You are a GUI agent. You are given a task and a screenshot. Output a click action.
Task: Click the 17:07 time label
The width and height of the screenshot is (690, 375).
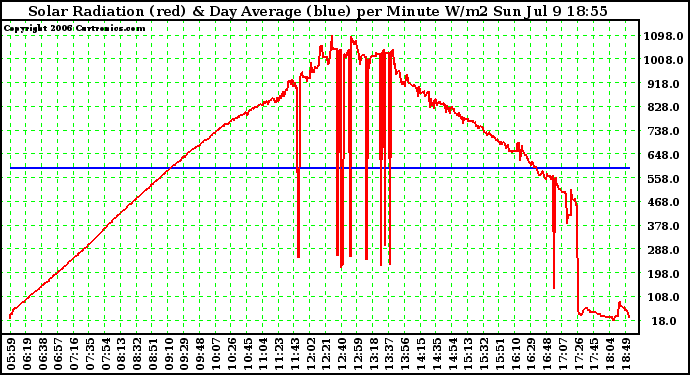pyautogui.click(x=563, y=354)
